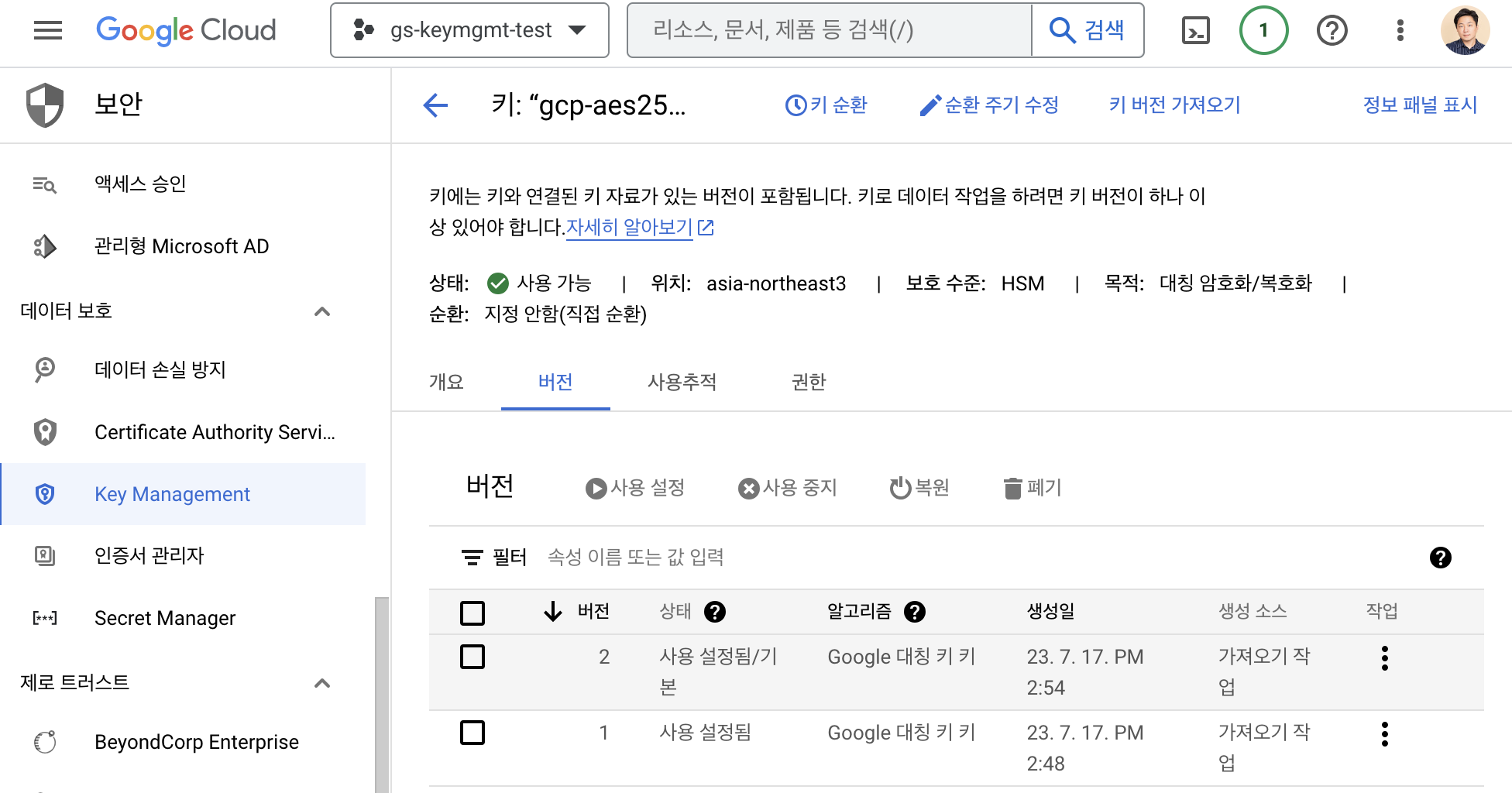1512x793 pixels.
Task: Sort by 버전 column arrow
Action: click(x=552, y=612)
